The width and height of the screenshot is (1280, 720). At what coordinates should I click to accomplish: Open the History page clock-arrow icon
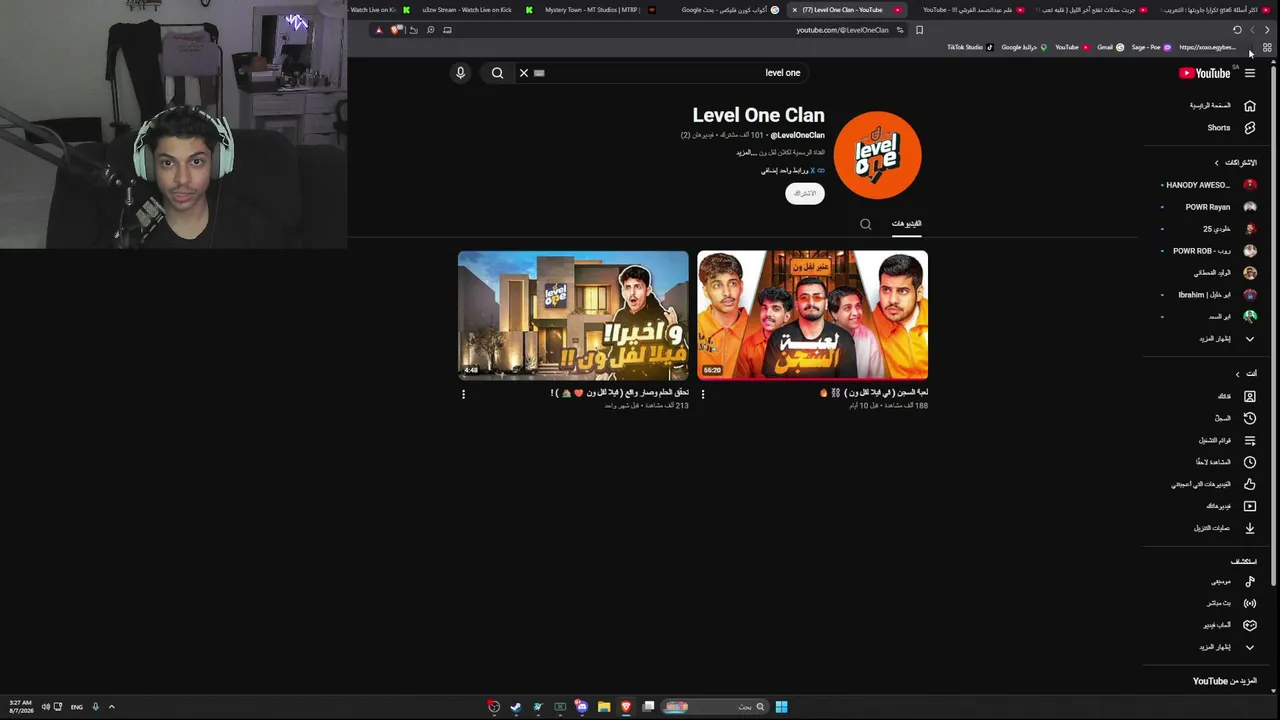coord(1249,418)
